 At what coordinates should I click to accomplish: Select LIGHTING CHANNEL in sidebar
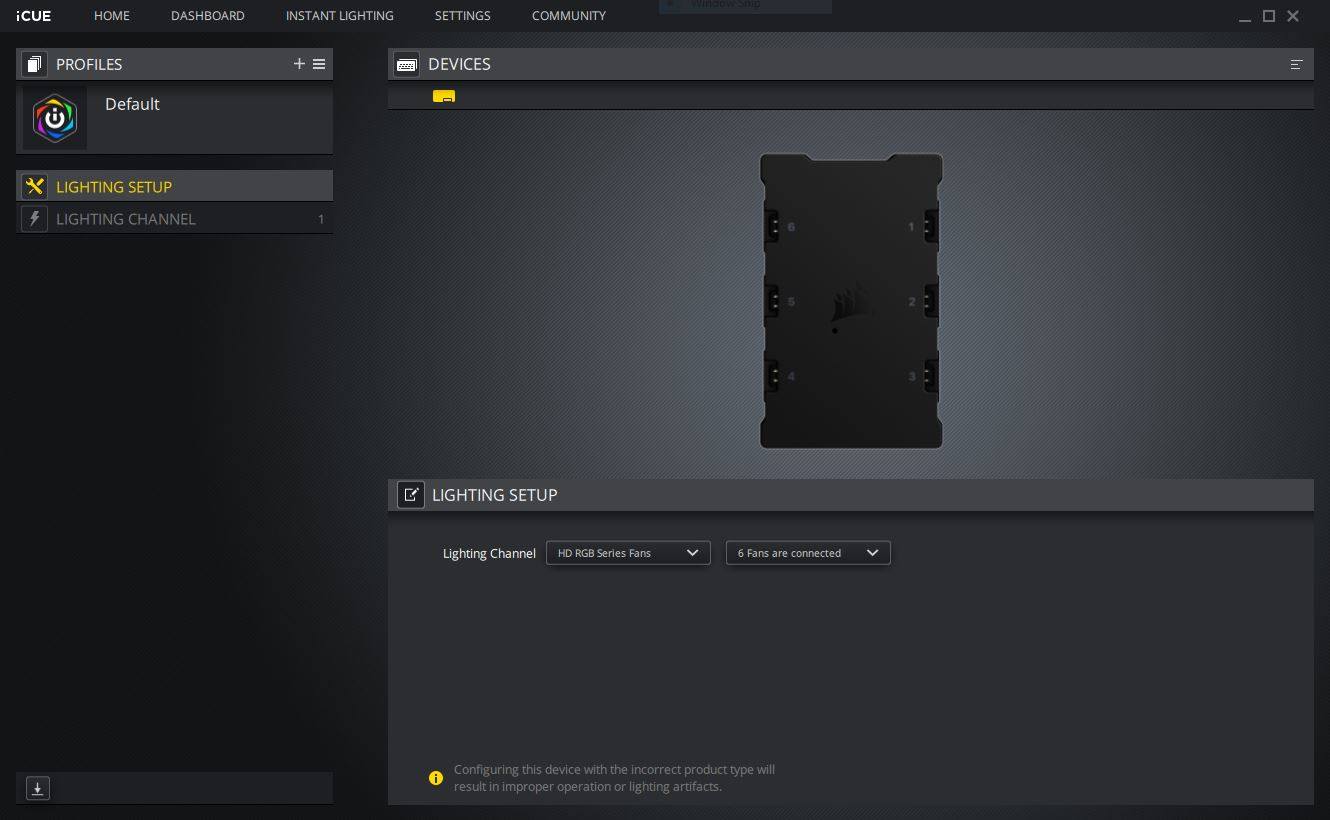point(175,219)
